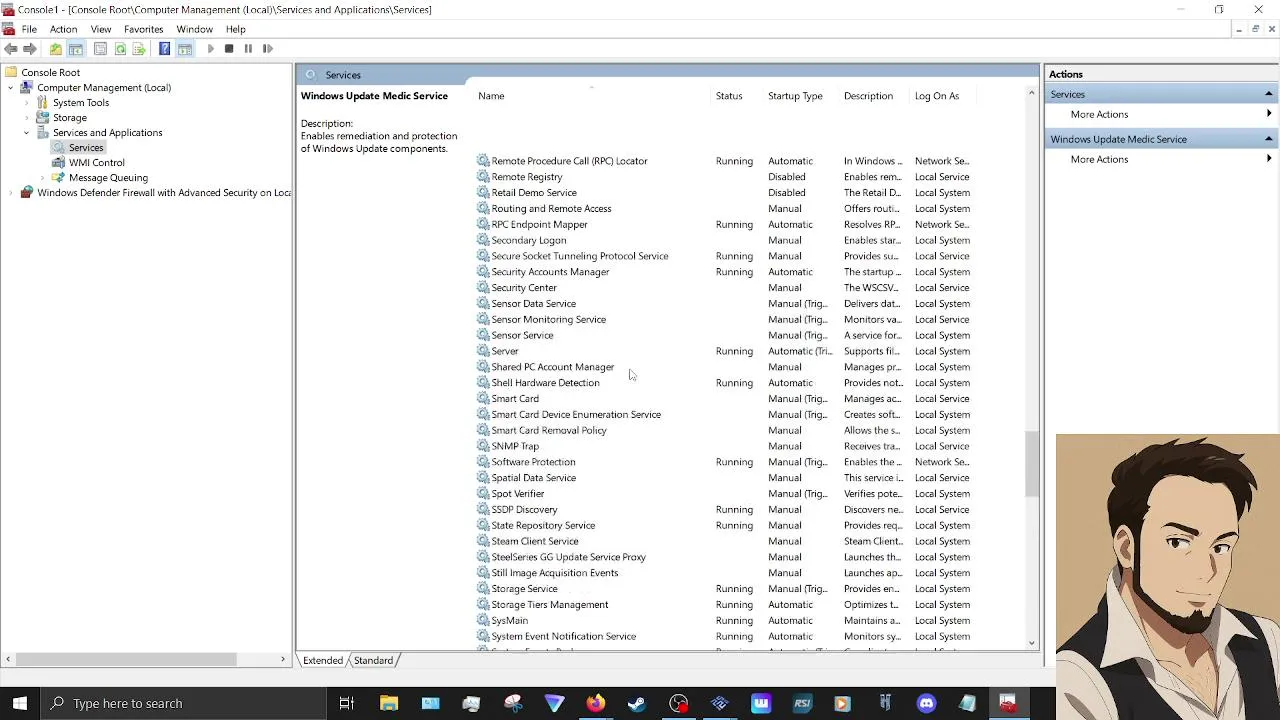1280x720 pixels.
Task: Open the Properties toolbar icon
Action: [x=100, y=48]
